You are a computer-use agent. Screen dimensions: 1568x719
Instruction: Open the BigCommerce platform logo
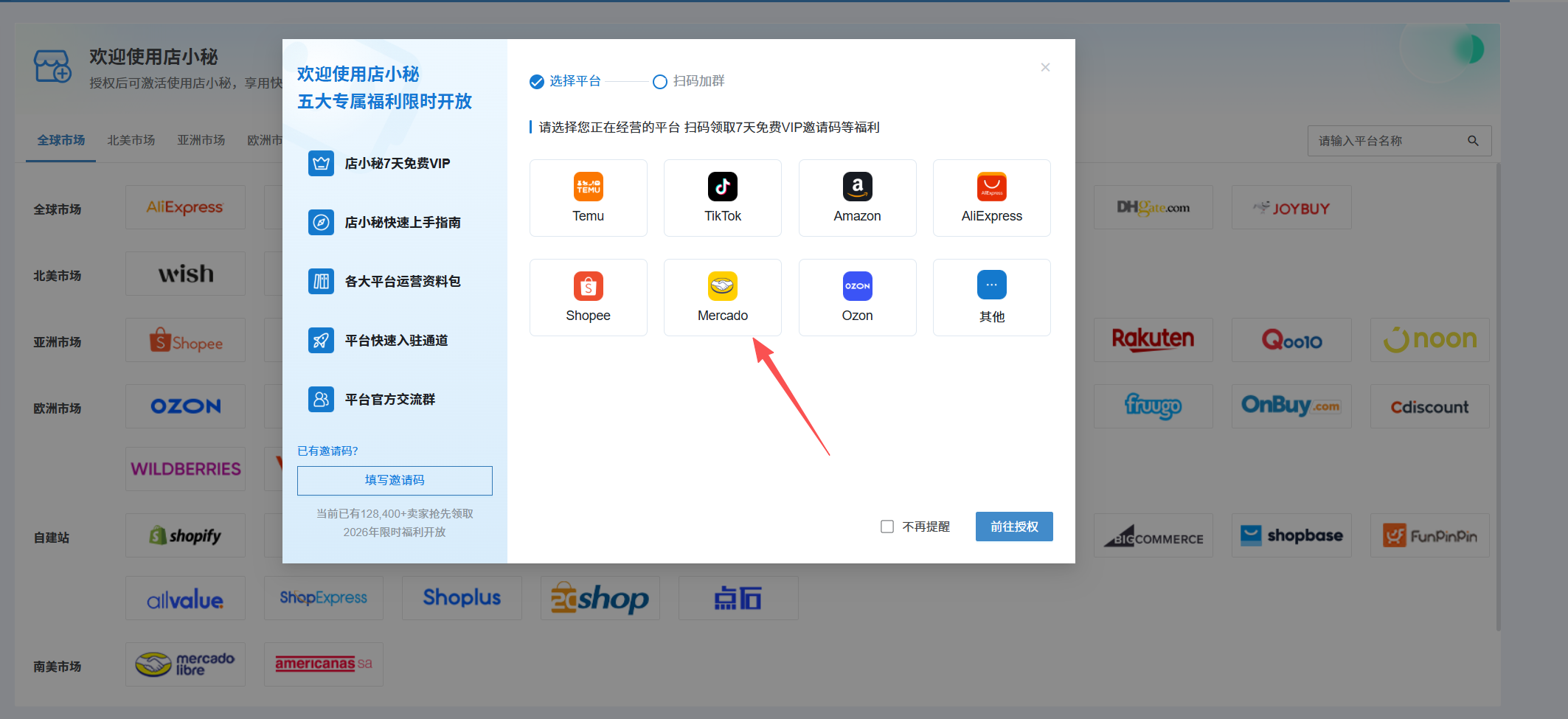click(x=1153, y=535)
